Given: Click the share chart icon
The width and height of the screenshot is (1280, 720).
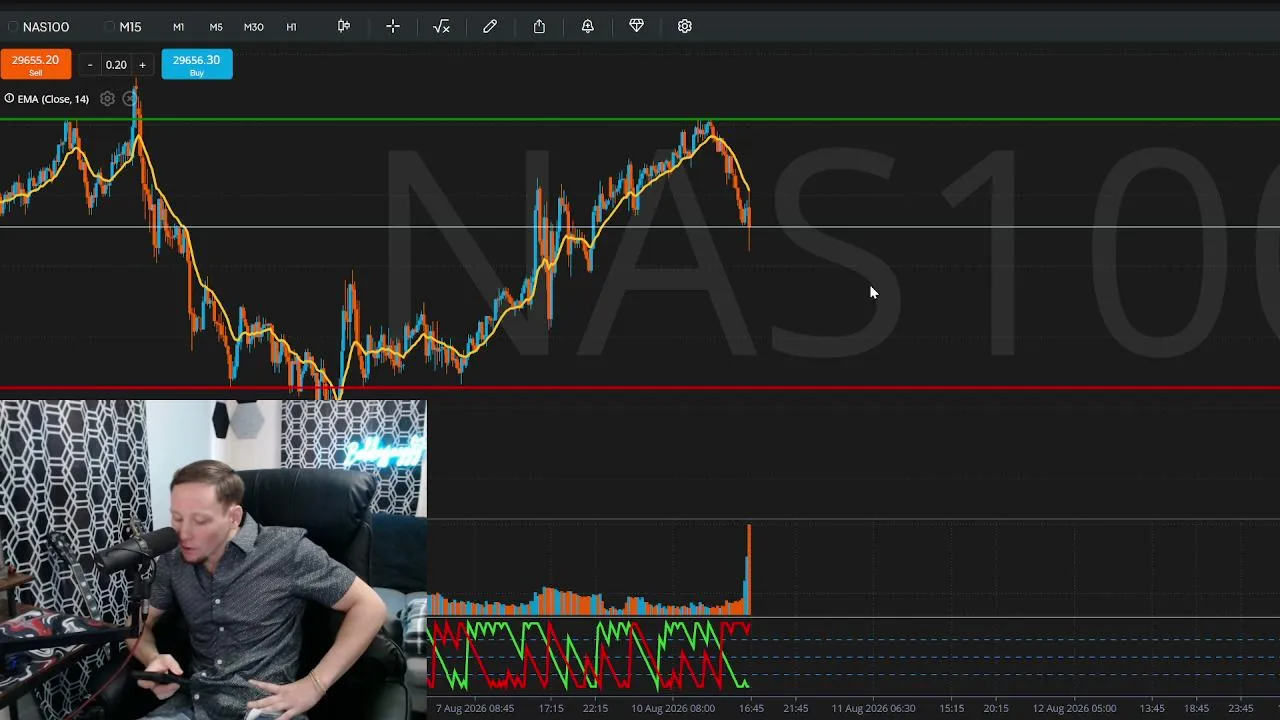Looking at the screenshot, I should (539, 26).
